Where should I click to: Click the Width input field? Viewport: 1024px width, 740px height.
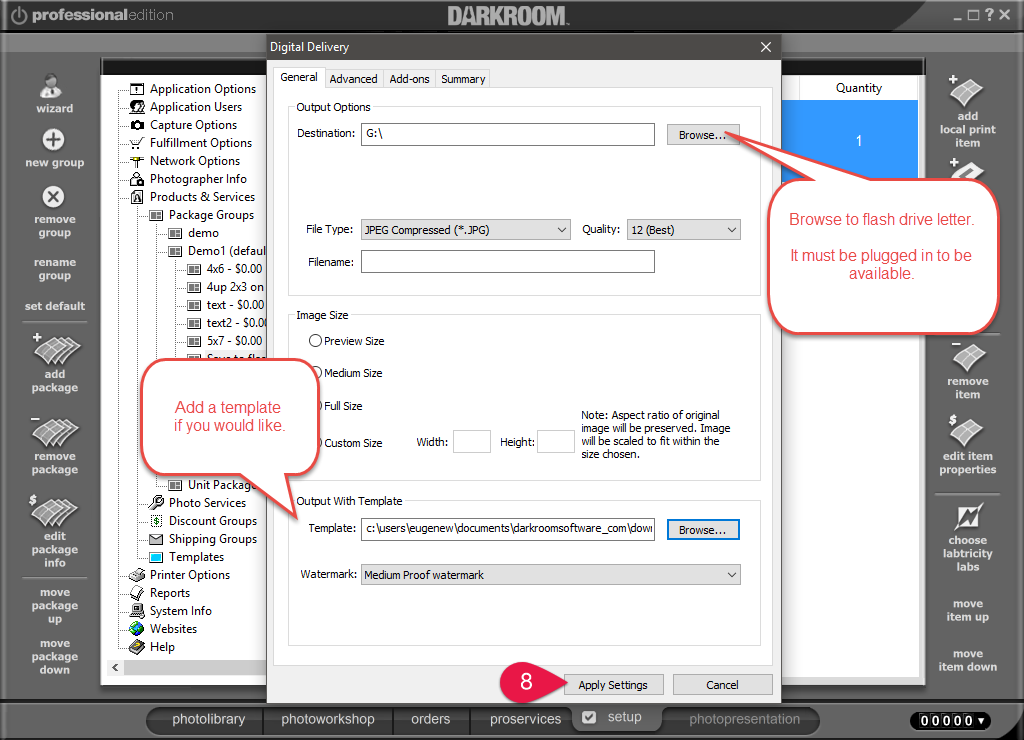tap(472, 442)
